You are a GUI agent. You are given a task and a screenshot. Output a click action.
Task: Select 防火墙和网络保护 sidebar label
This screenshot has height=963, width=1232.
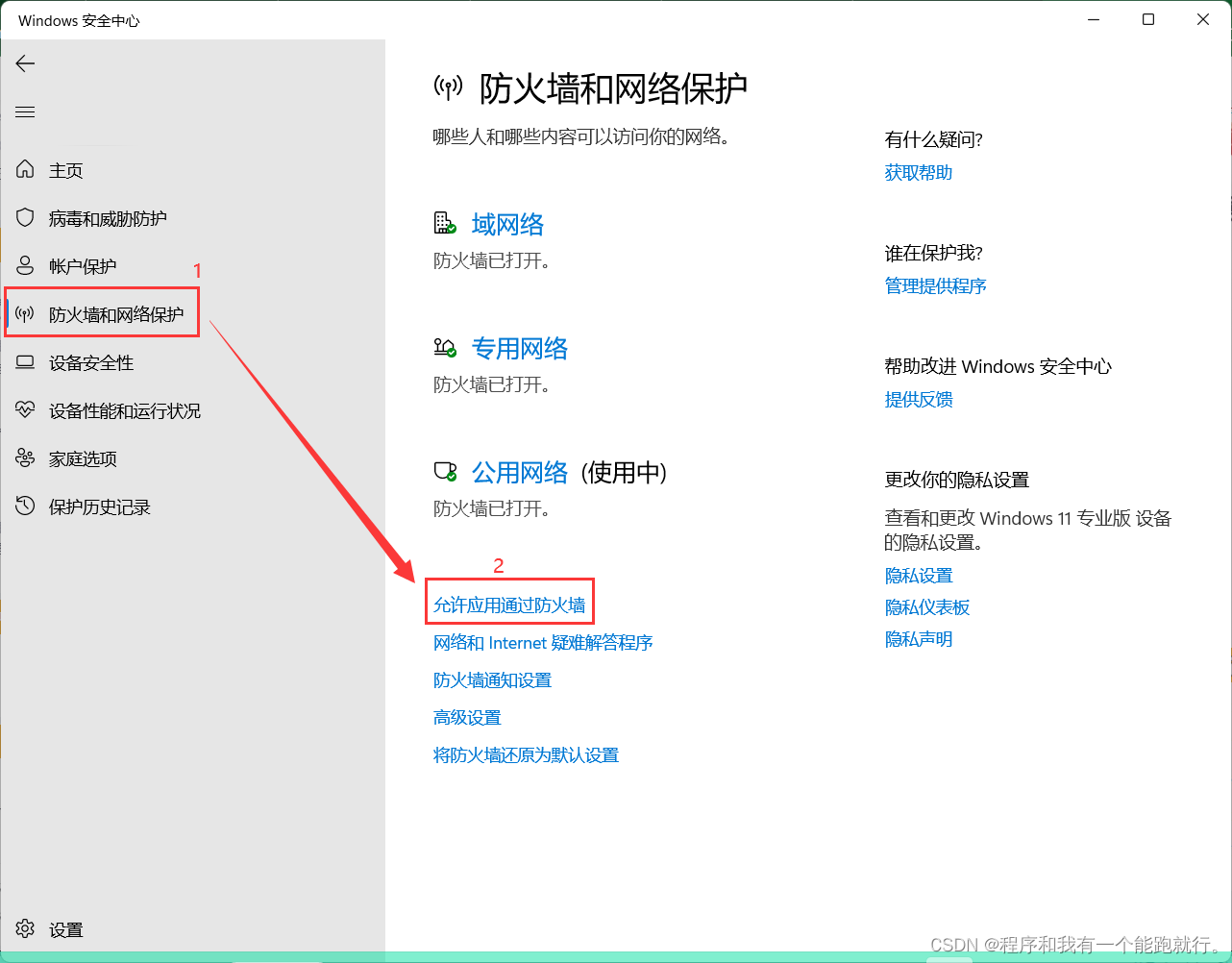[116, 314]
